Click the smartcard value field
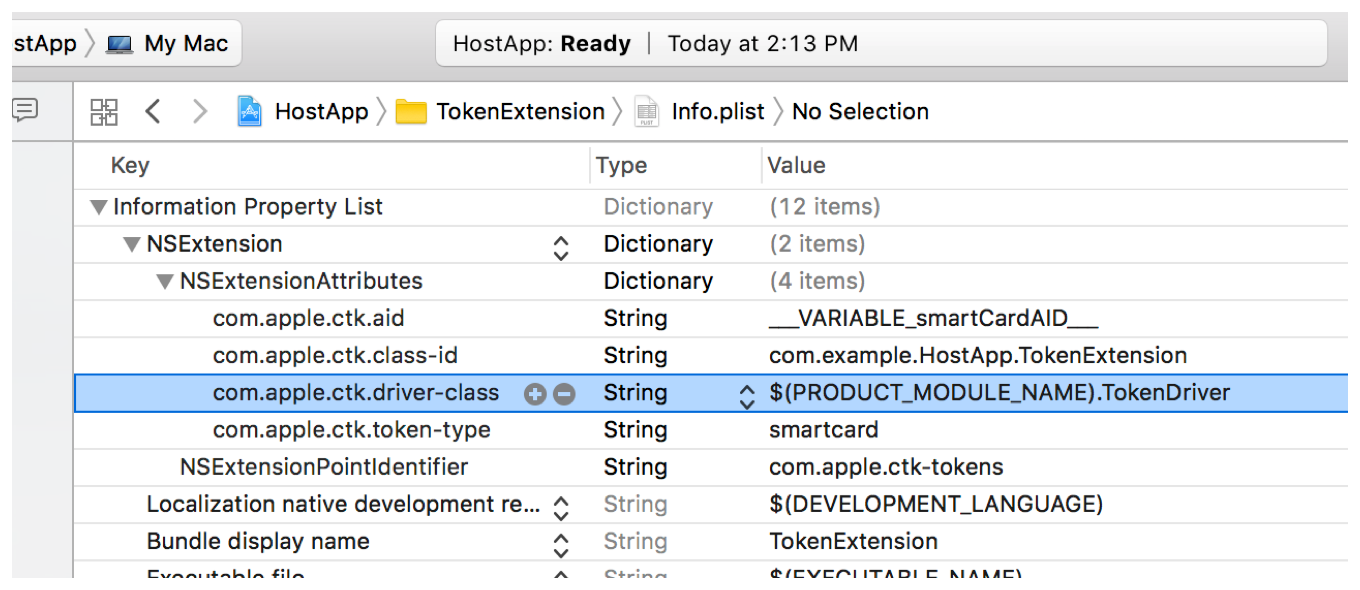The width and height of the screenshot is (1360, 590). tap(824, 429)
